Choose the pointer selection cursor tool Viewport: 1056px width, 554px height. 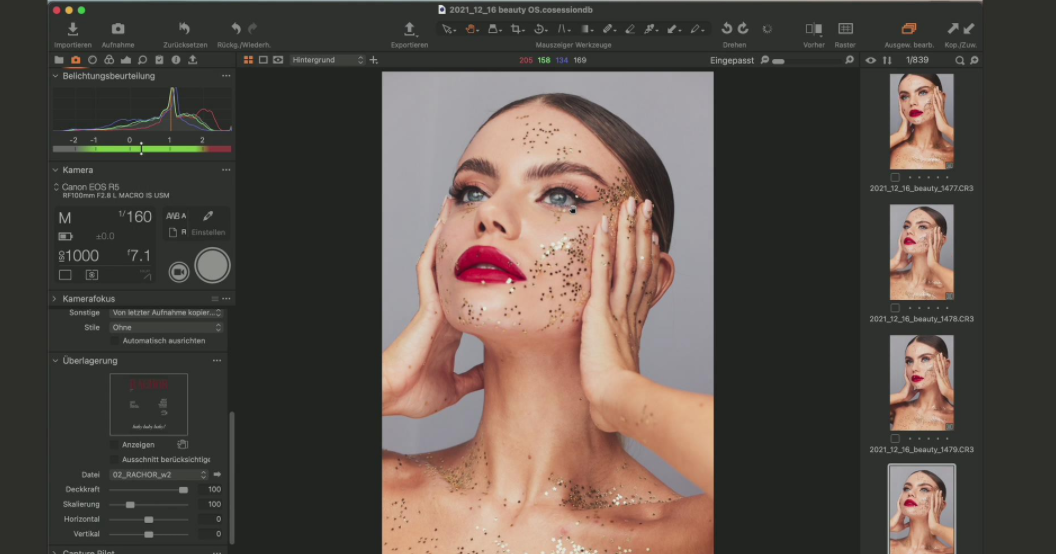pyautogui.click(x=448, y=29)
